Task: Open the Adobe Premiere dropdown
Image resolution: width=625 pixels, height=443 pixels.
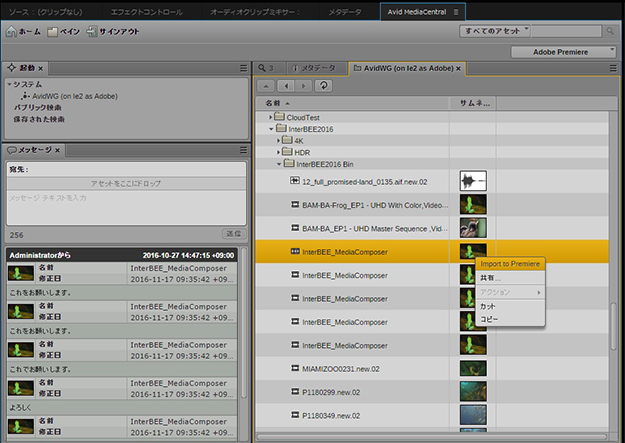Action: (x=565, y=50)
